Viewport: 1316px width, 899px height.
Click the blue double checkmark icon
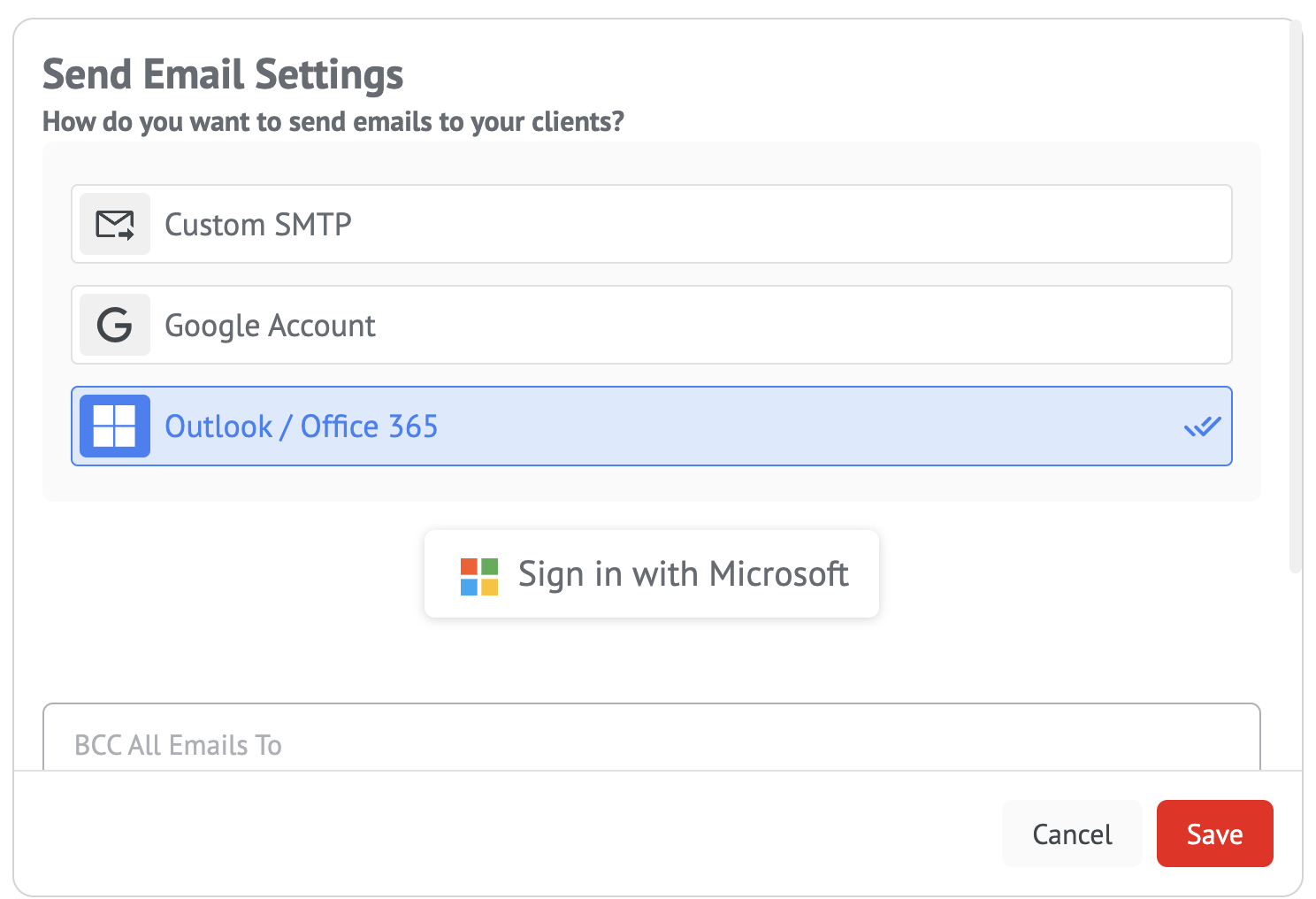[x=1202, y=426]
